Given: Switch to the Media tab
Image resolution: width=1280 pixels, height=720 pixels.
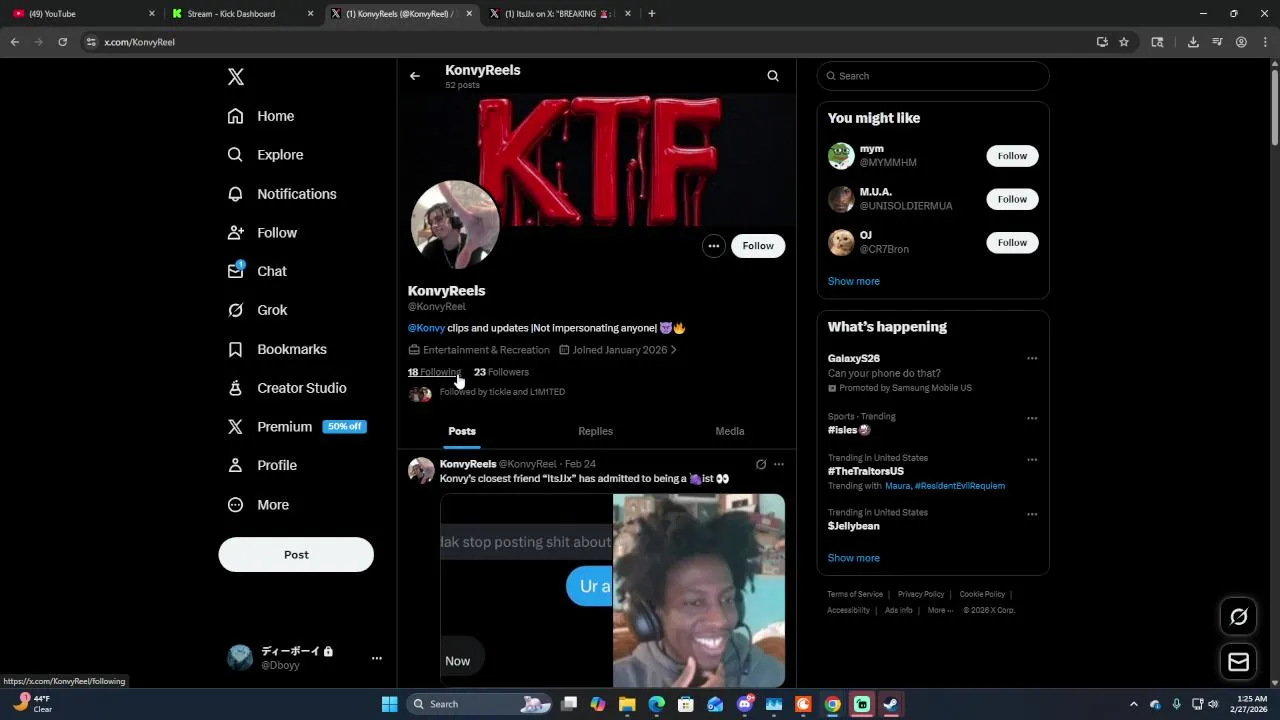Looking at the screenshot, I should pyautogui.click(x=730, y=431).
